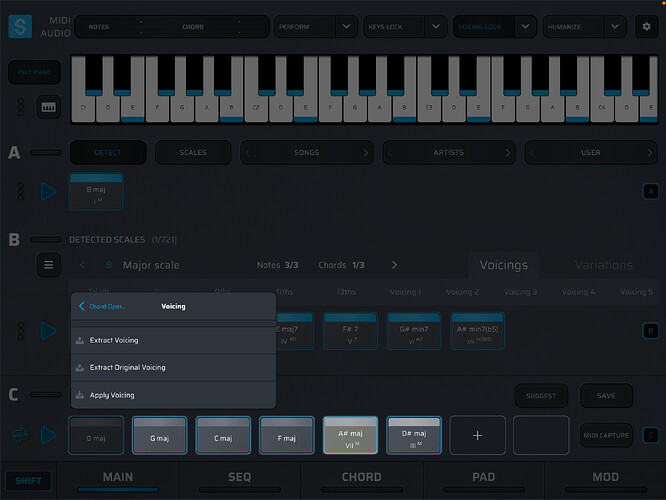
Task: Open the SEQ bottom tab
Action: [240, 481]
